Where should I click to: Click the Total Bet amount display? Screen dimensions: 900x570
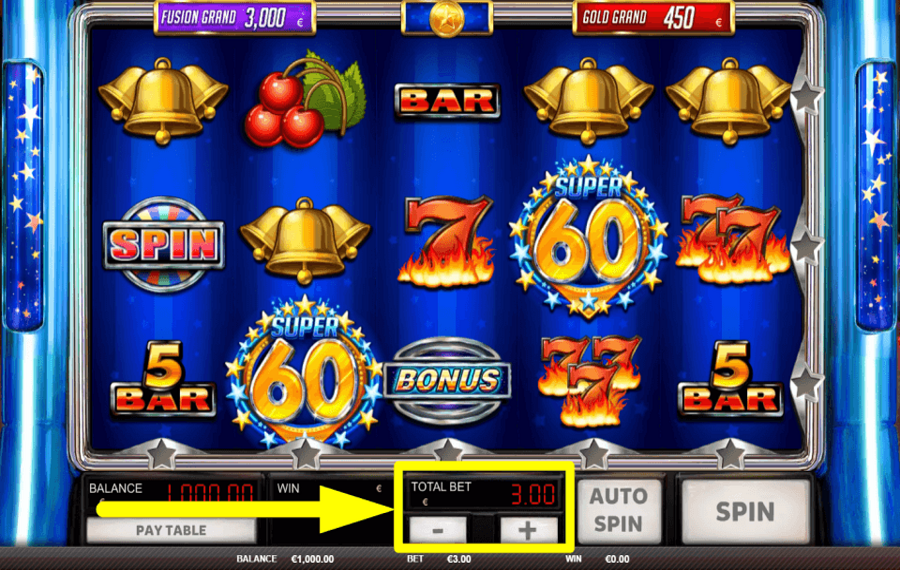coord(483,493)
